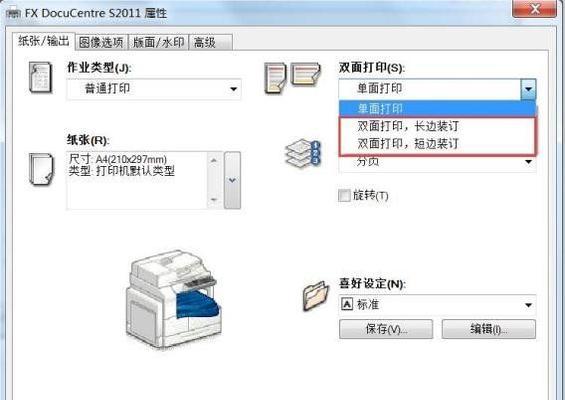Toggle the 旋转(T) checkbox
The width and height of the screenshot is (565, 400).
[344, 196]
